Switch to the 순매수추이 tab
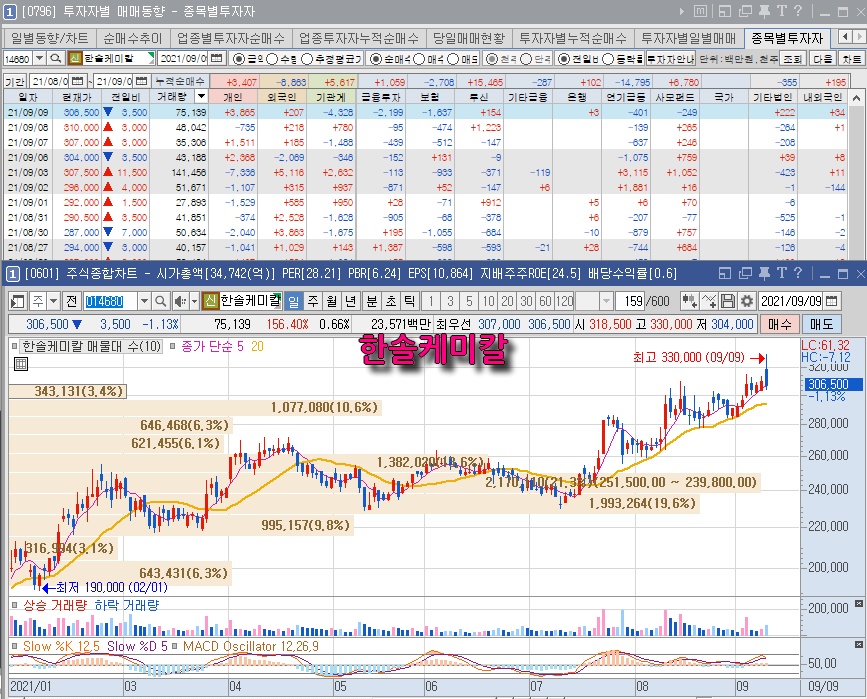867x699 pixels. [x=133, y=38]
